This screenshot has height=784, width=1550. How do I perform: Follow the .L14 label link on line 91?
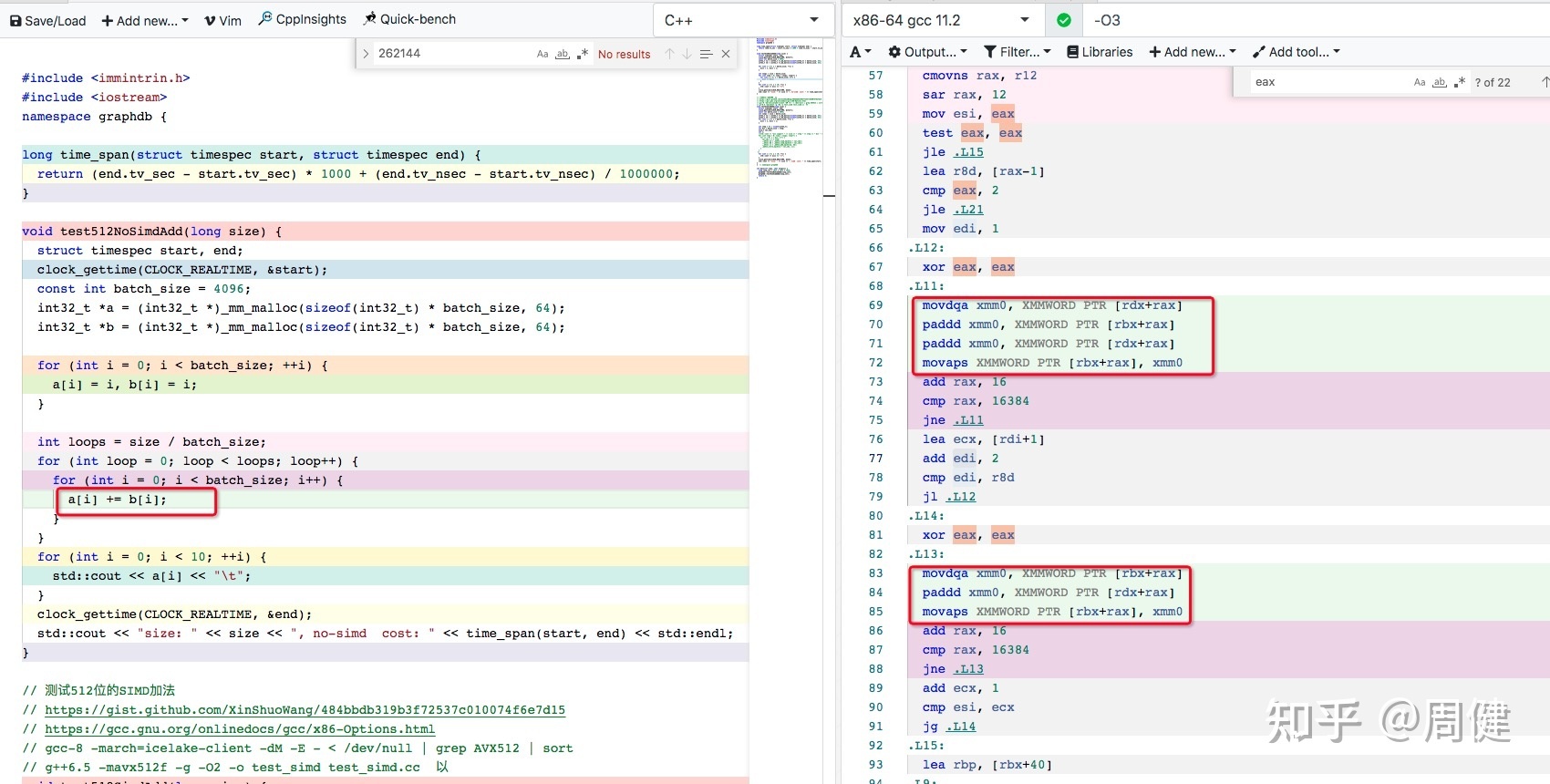(961, 727)
